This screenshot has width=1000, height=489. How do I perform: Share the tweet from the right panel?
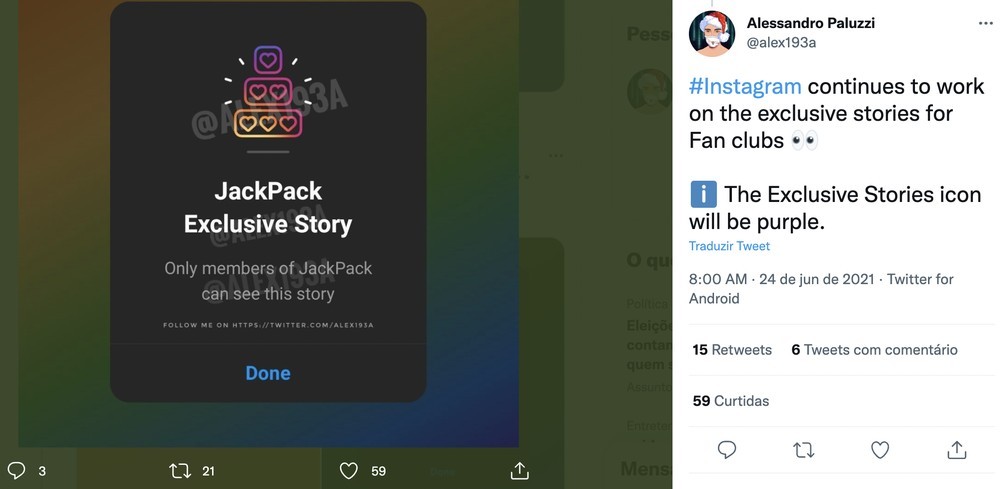point(956,450)
